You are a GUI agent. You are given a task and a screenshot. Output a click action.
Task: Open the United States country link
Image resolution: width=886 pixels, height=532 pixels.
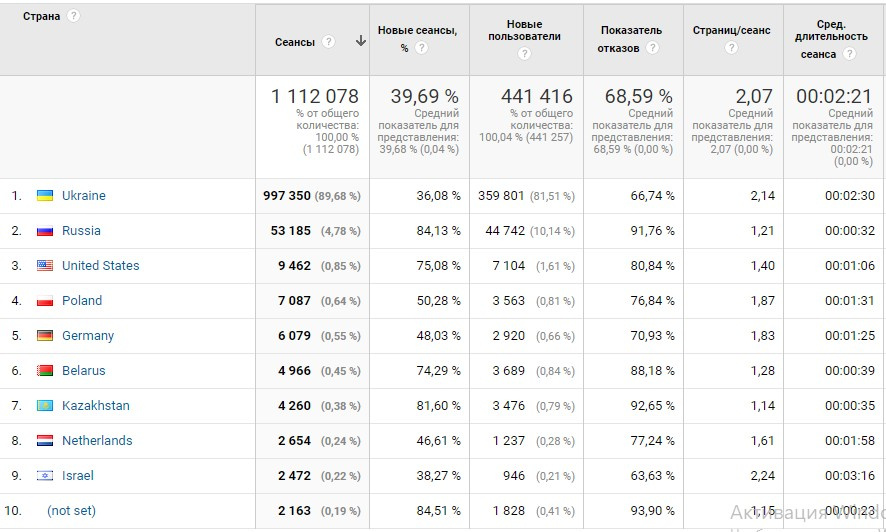(100, 266)
